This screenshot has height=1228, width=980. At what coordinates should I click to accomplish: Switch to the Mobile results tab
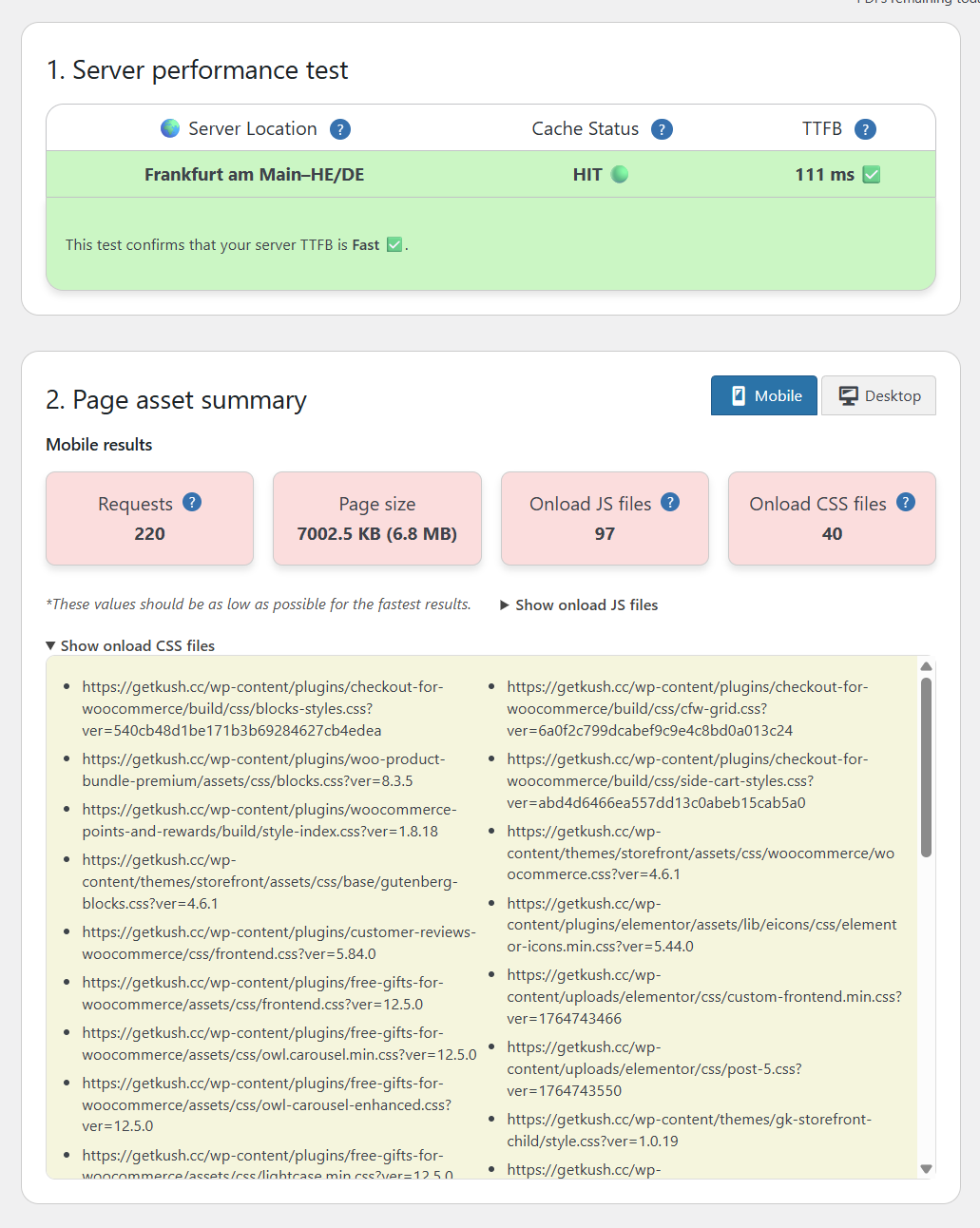(x=764, y=396)
